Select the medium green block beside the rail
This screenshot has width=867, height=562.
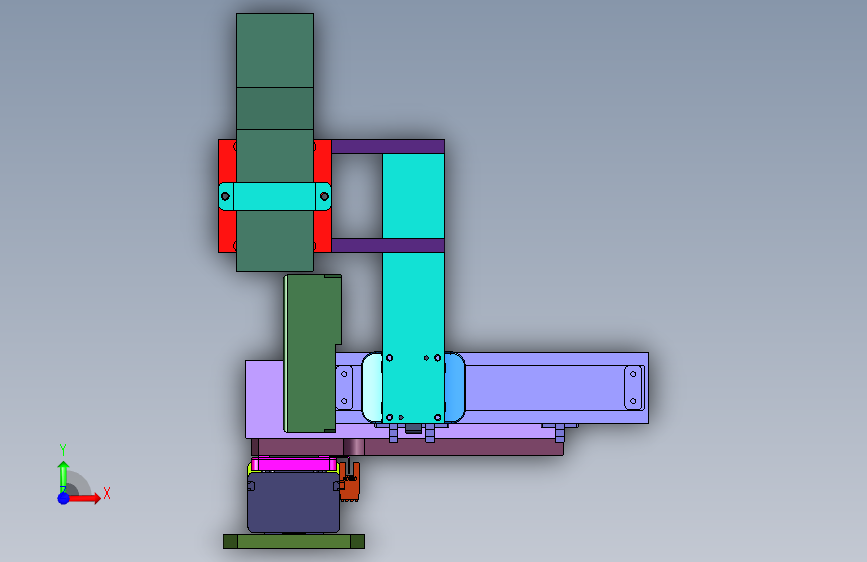pos(311,353)
